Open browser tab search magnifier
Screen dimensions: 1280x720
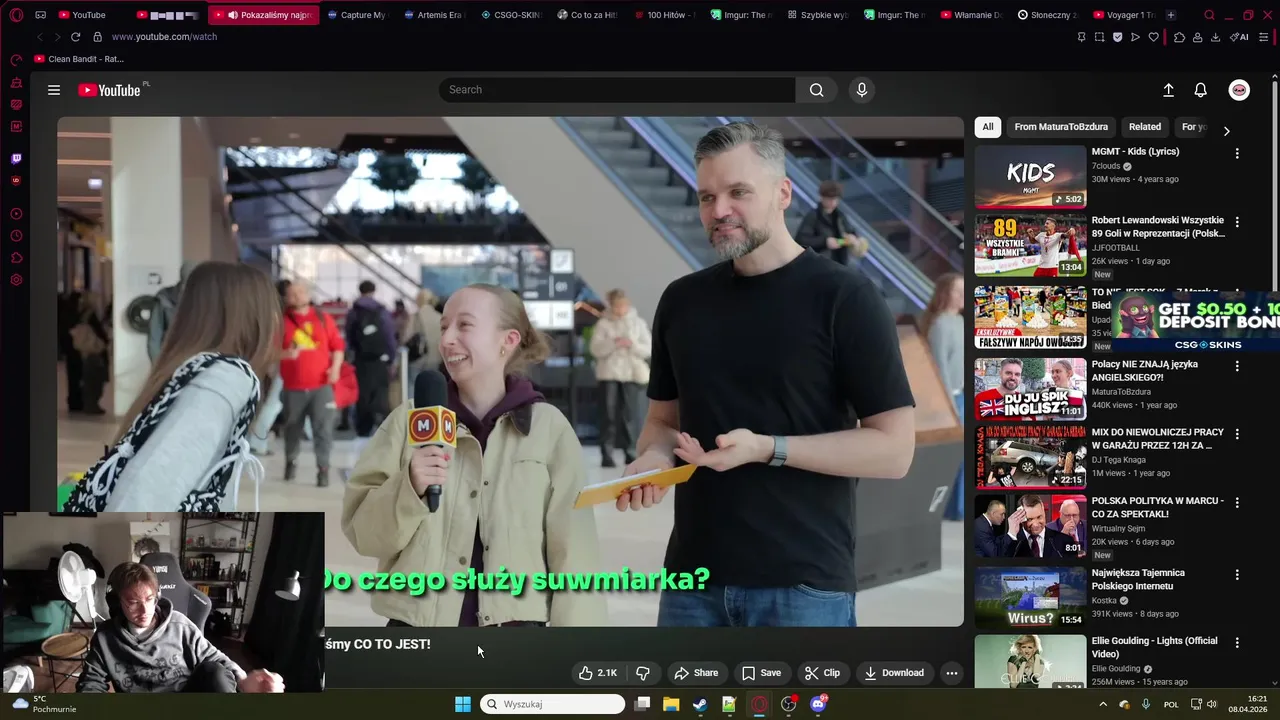[x=1209, y=15]
